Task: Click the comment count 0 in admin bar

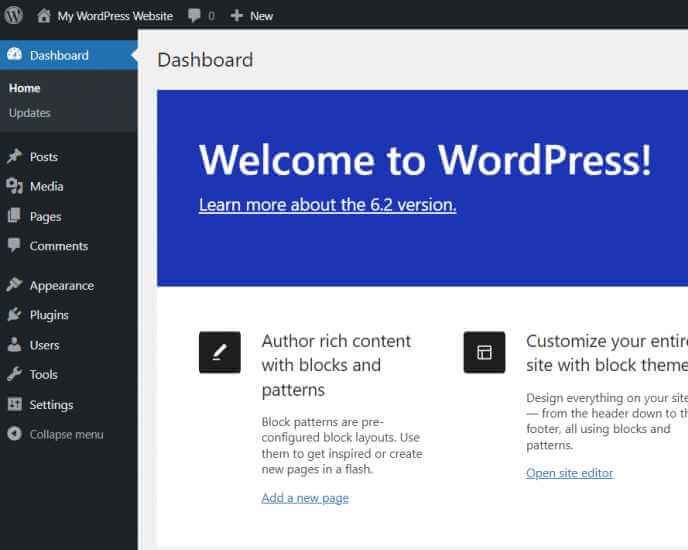Action: click(x=211, y=16)
